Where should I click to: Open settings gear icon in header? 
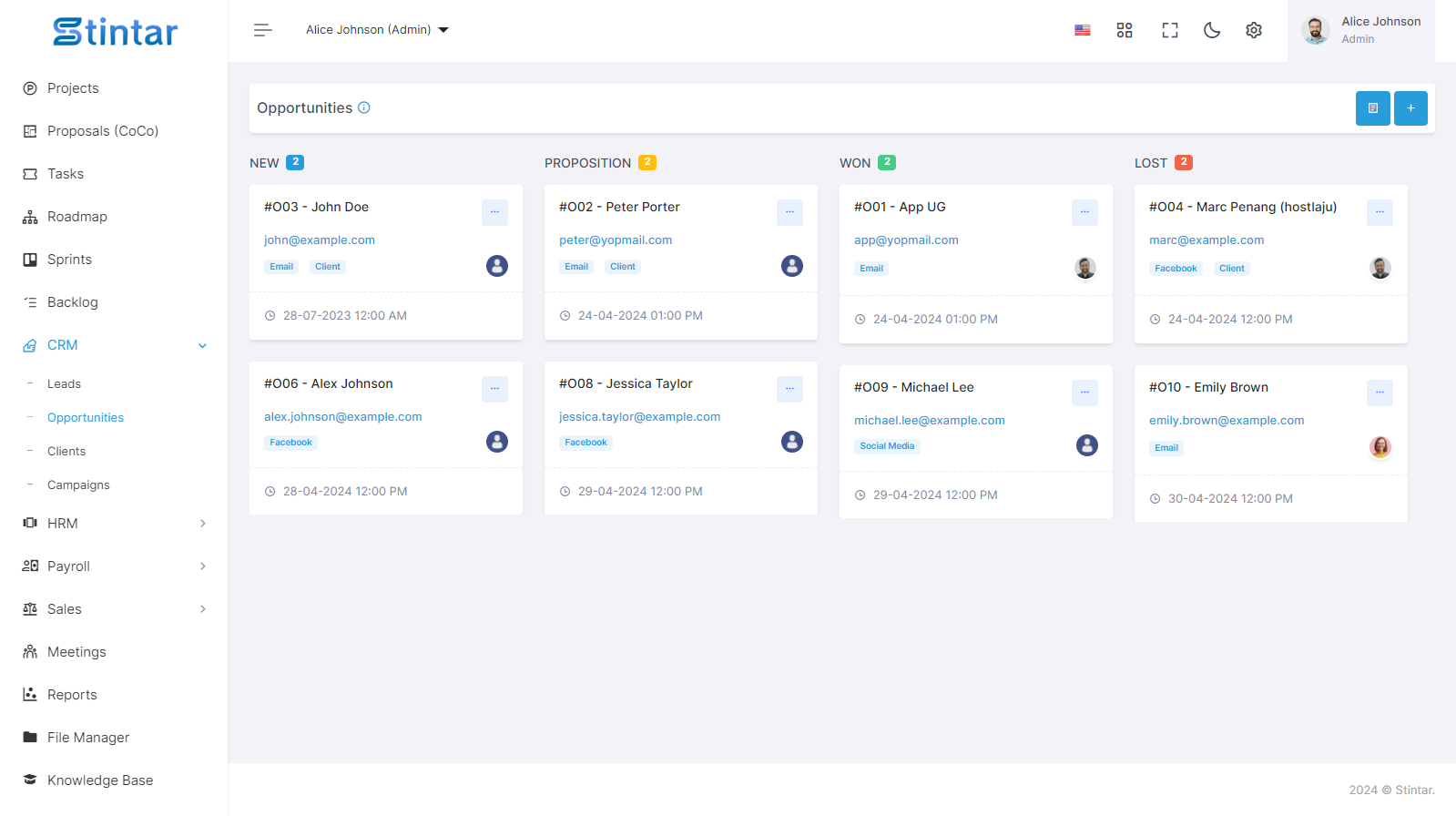point(1254,30)
